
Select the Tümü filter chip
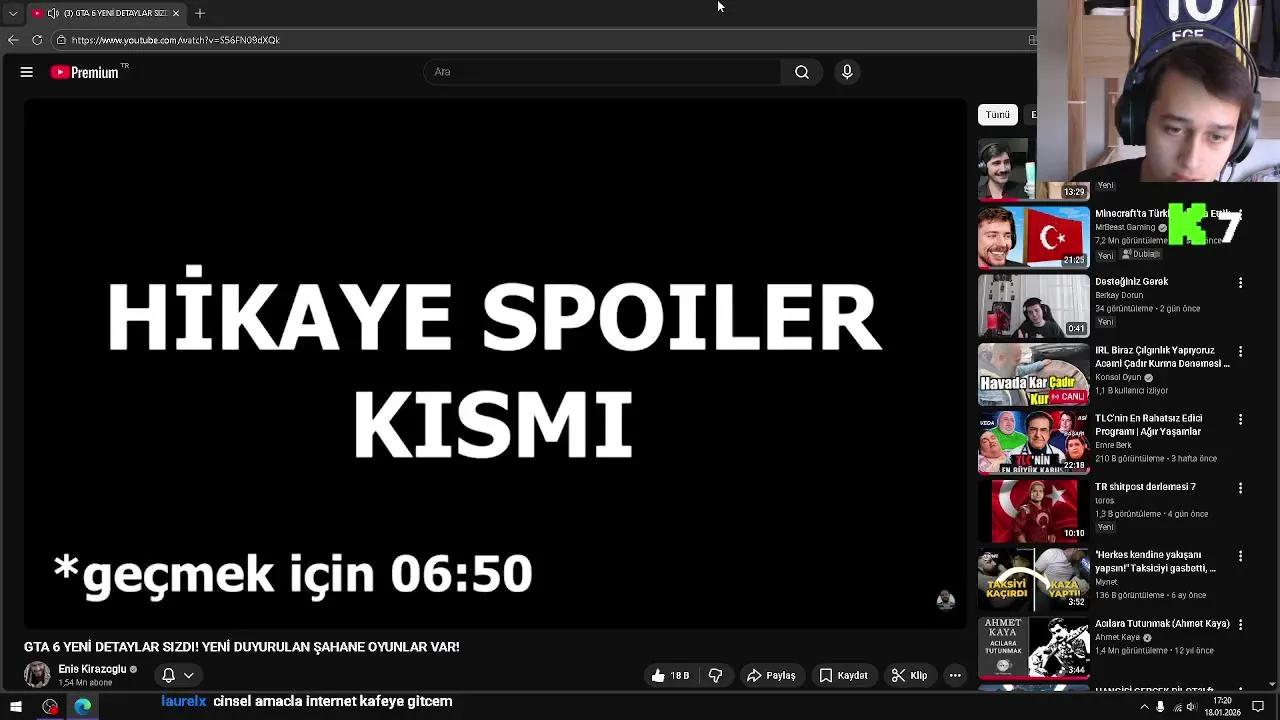click(x=998, y=115)
